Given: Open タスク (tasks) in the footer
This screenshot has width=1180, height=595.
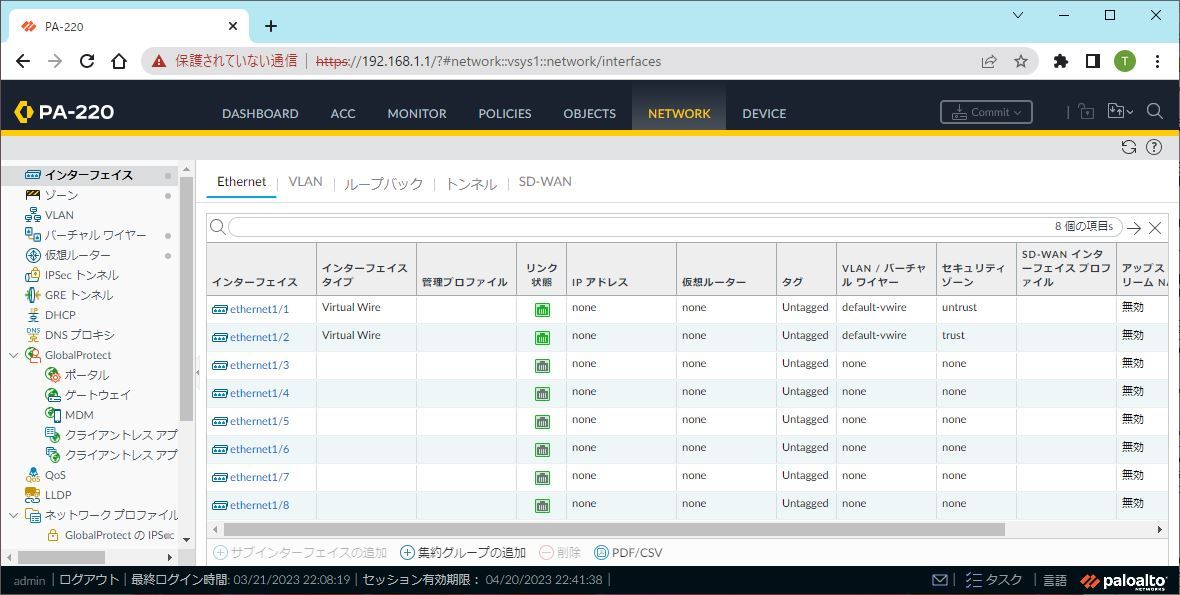Looking at the screenshot, I should coord(993,580).
